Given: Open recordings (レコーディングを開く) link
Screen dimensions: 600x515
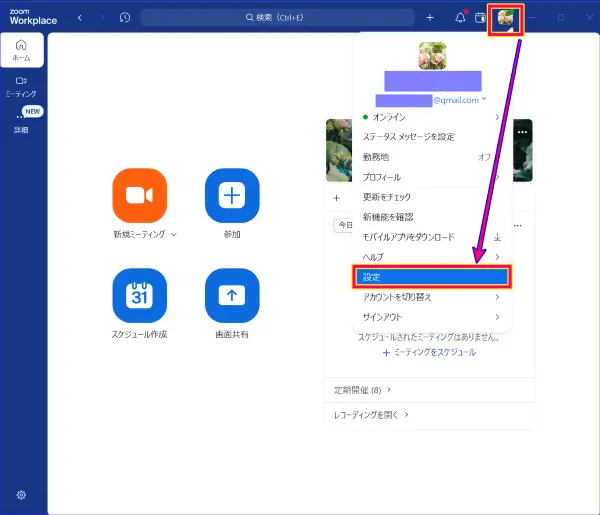Looking at the screenshot, I should point(371,415).
